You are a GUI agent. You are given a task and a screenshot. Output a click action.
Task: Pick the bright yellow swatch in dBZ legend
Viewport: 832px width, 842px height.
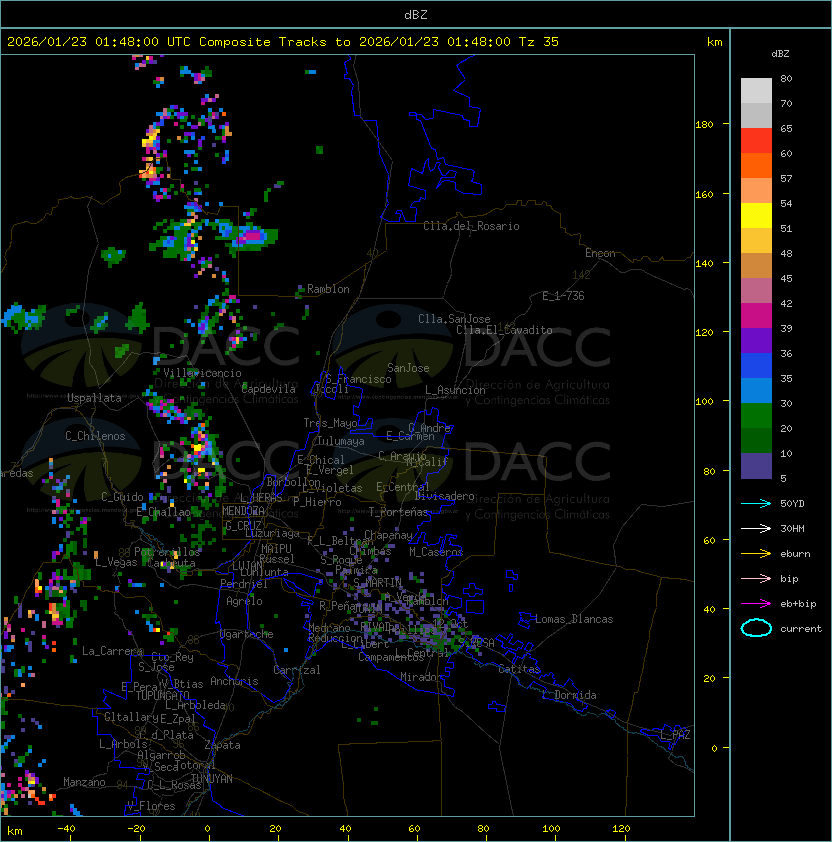756,216
